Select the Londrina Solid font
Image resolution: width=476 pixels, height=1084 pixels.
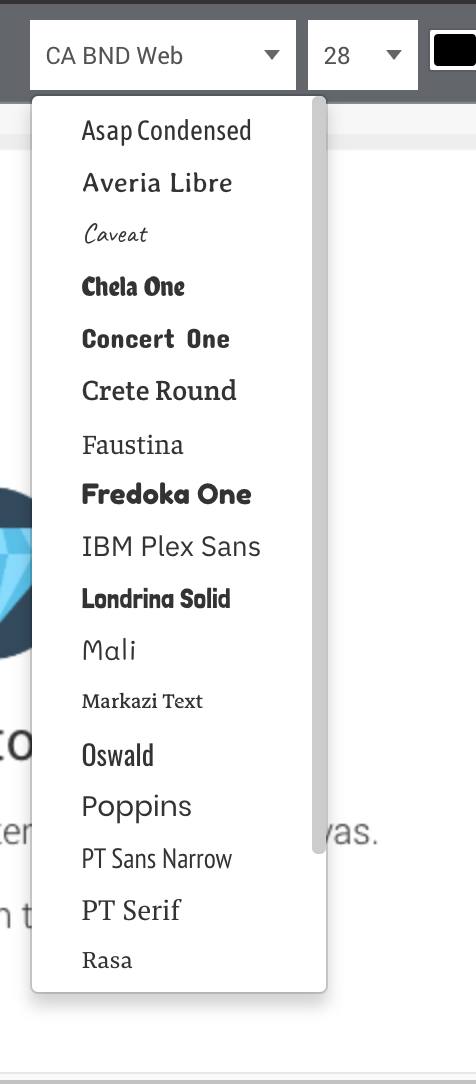pyautogui.click(x=156, y=599)
